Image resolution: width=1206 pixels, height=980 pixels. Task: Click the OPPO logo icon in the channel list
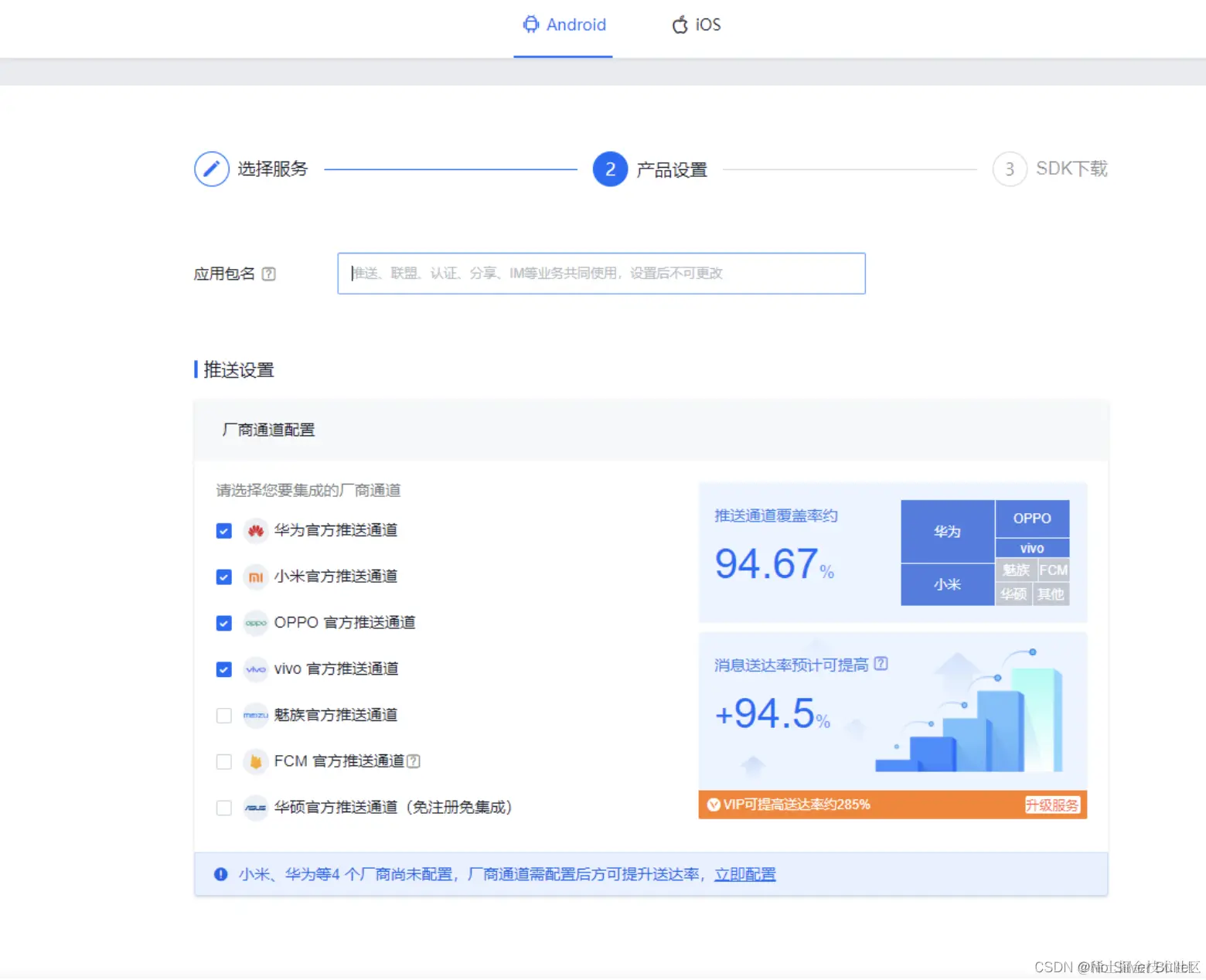pos(256,623)
